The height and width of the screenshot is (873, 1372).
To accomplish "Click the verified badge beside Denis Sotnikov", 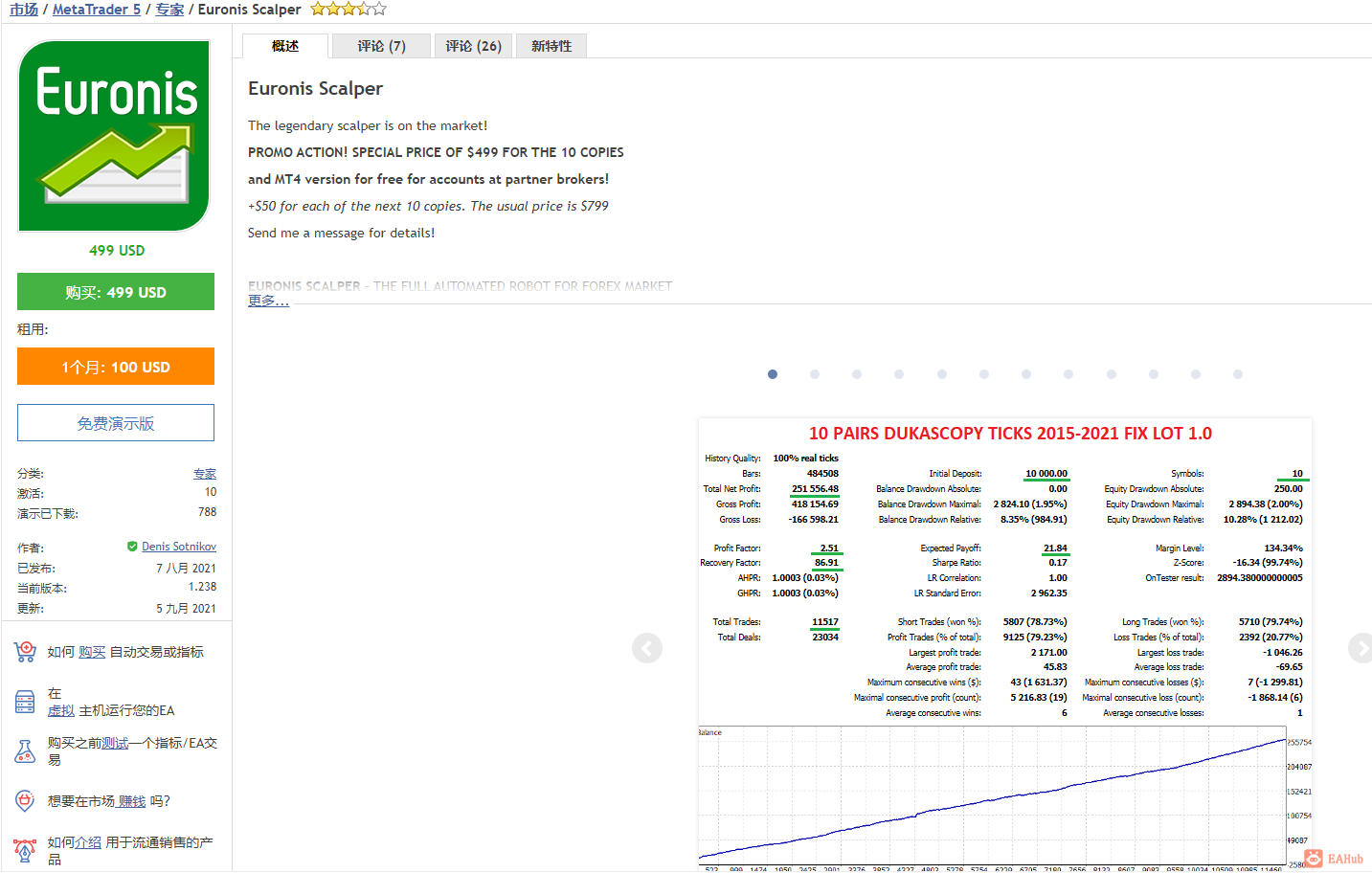I will click(132, 547).
